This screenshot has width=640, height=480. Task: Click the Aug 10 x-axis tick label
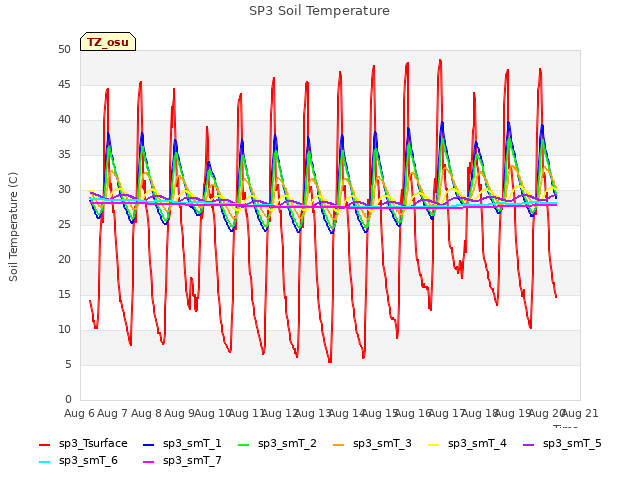[x=213, y=413]
